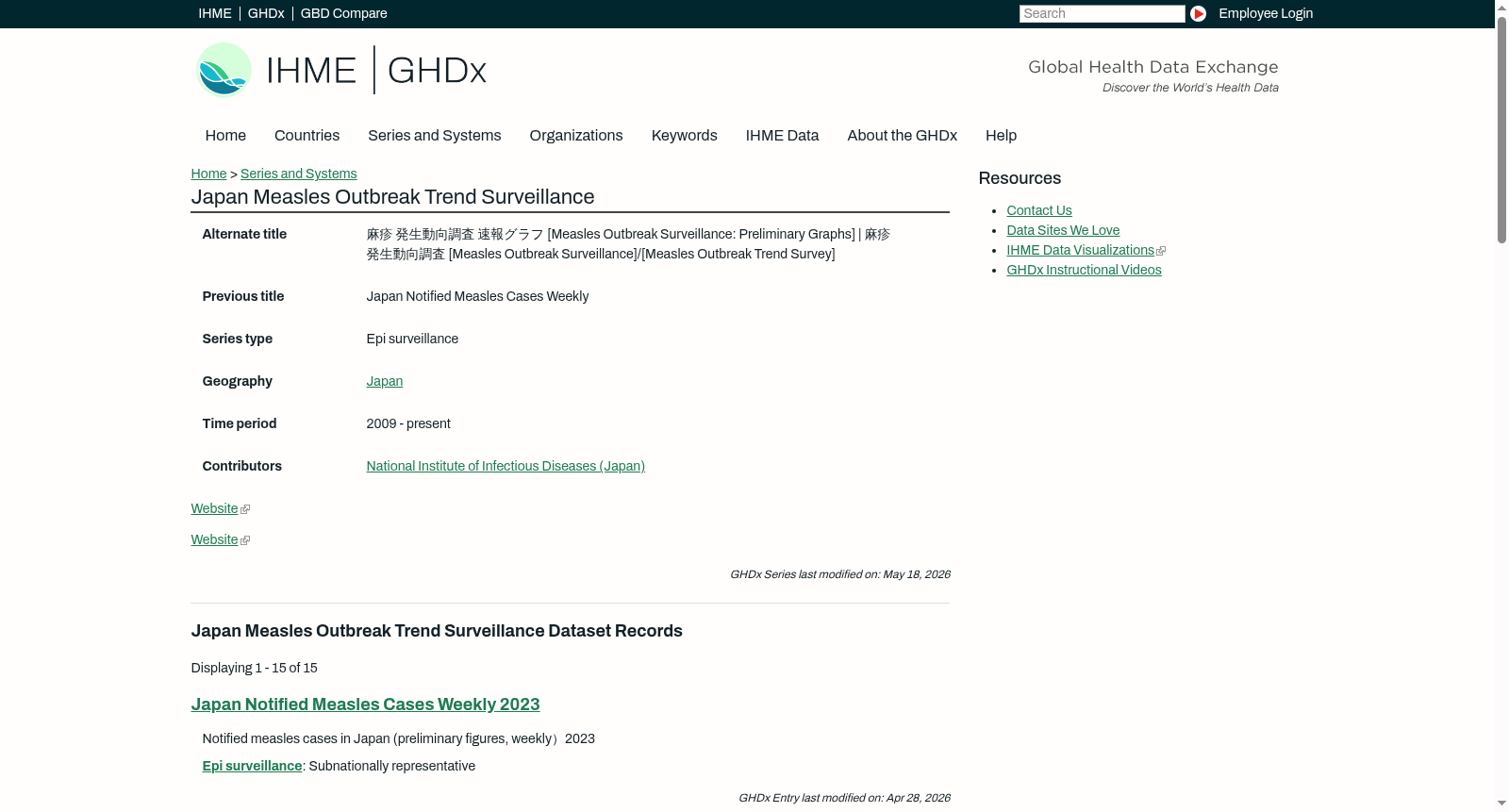Open Data Sites We Love link
This screenshot has width=1509, height=812.
pos(1063,230)
